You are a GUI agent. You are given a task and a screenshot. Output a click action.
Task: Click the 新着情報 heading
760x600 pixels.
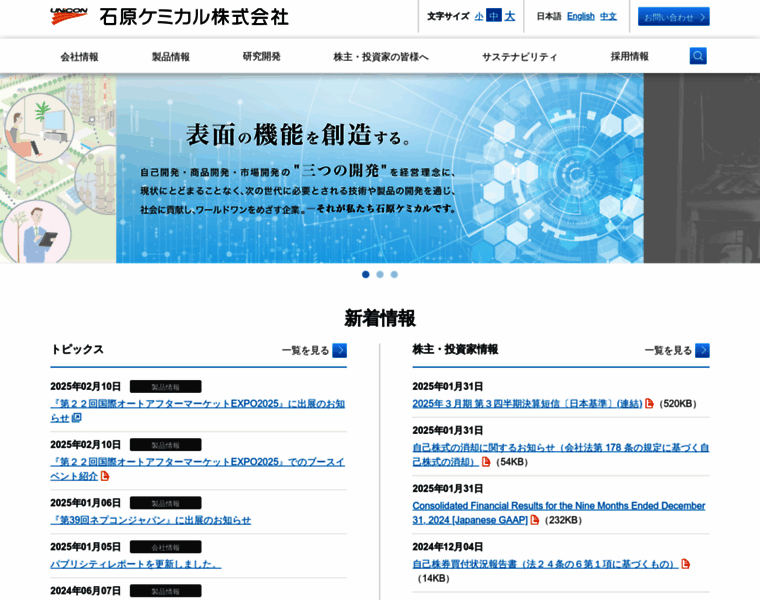click(x=380, y=318)
